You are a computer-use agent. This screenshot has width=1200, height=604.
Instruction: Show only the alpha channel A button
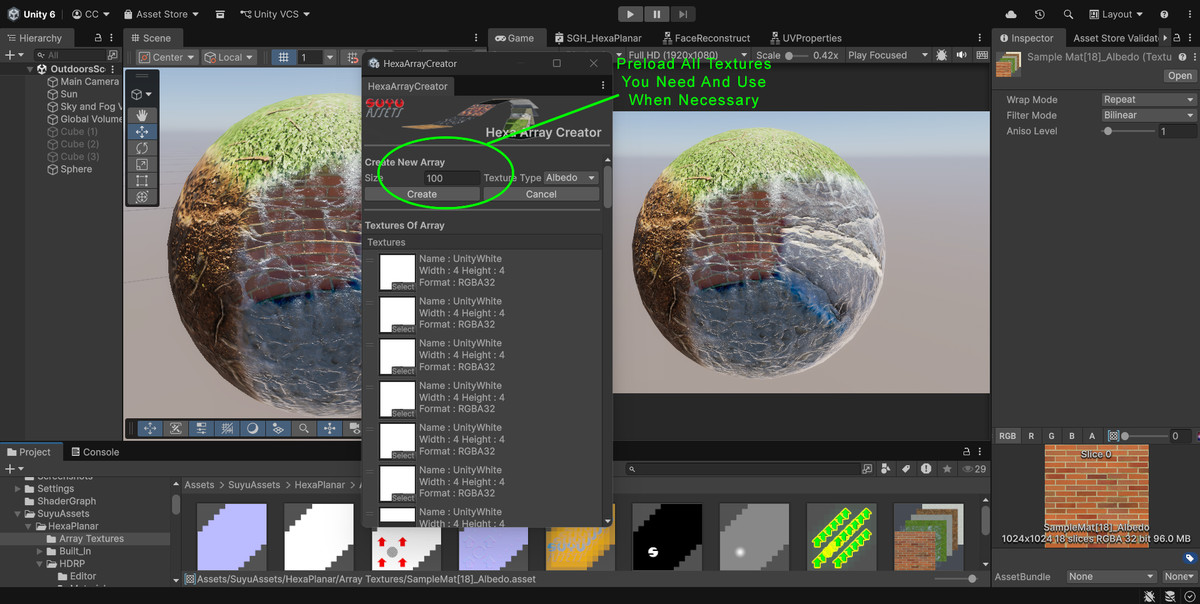click(x=1092, y=436)
